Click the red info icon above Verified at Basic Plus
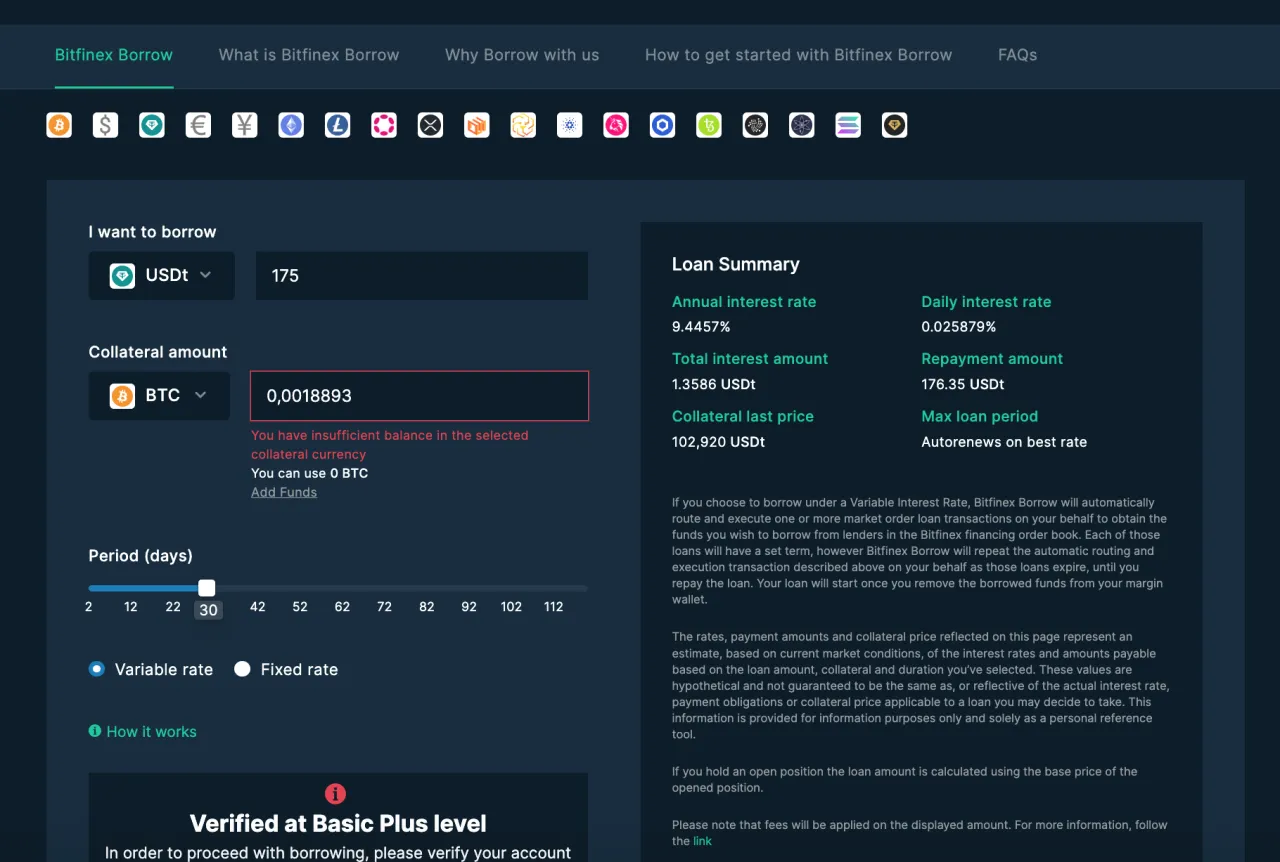This screenshot has height=862, width=1280. pos(336,794)
